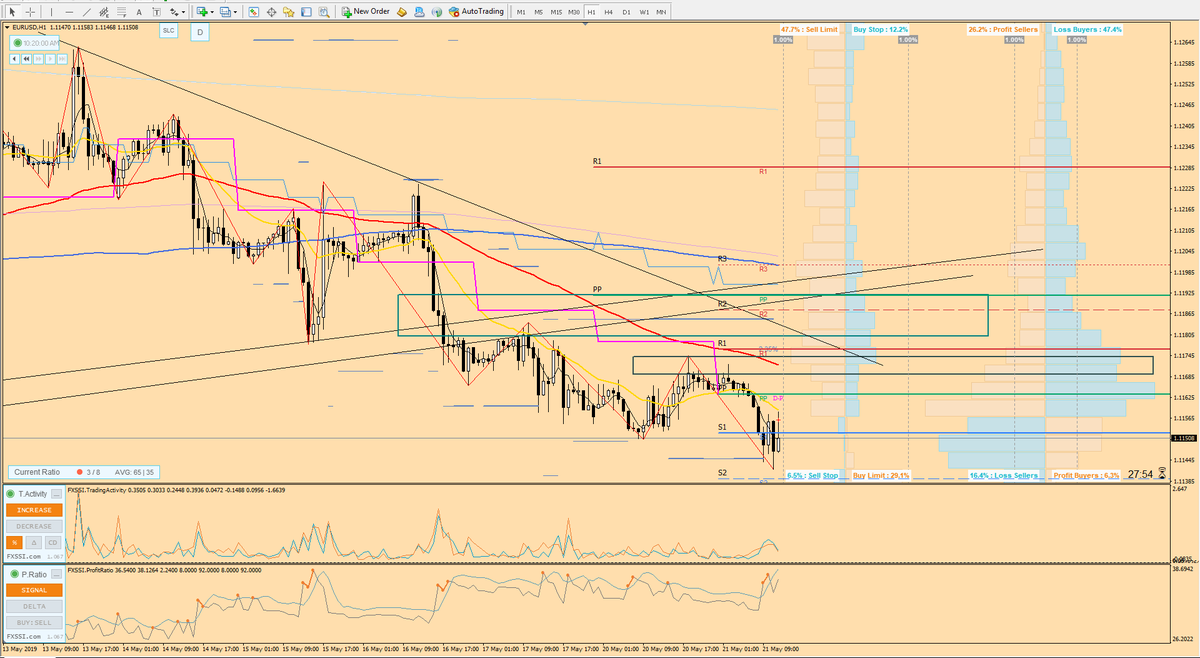Screen dimensions: 1200x658
Task: Expand the new chart dropdown arrow
Action: [x=213, y=12]
